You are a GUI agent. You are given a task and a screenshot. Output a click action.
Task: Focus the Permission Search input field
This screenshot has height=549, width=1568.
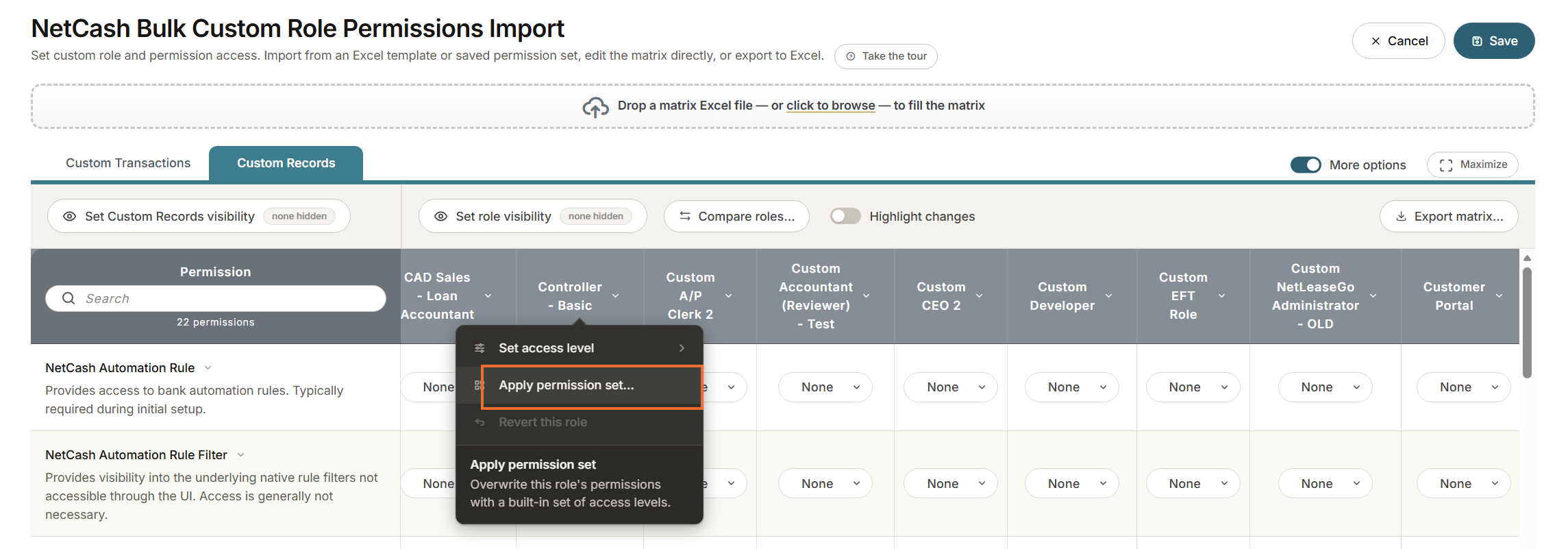[215, 298]
